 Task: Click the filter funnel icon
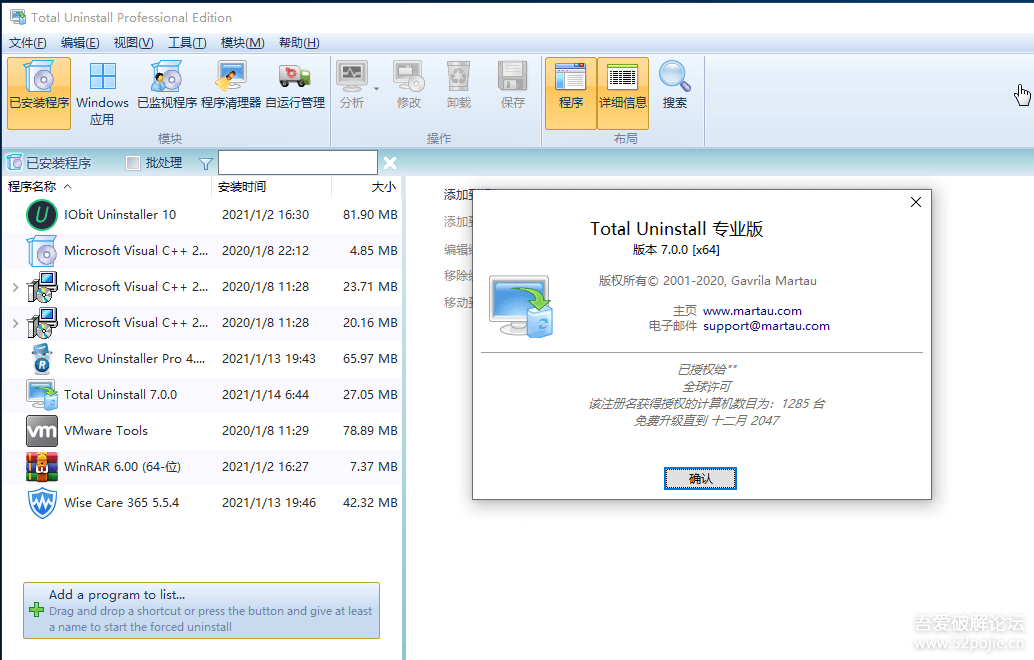pos(206,164)
